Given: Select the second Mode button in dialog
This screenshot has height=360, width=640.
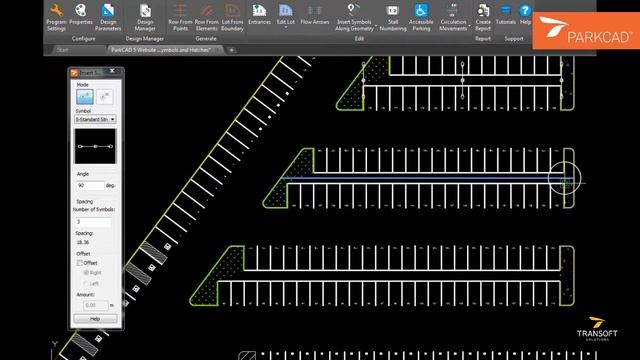Looking at the screenshot, I should pyautogui.click(x=104, y=97).
